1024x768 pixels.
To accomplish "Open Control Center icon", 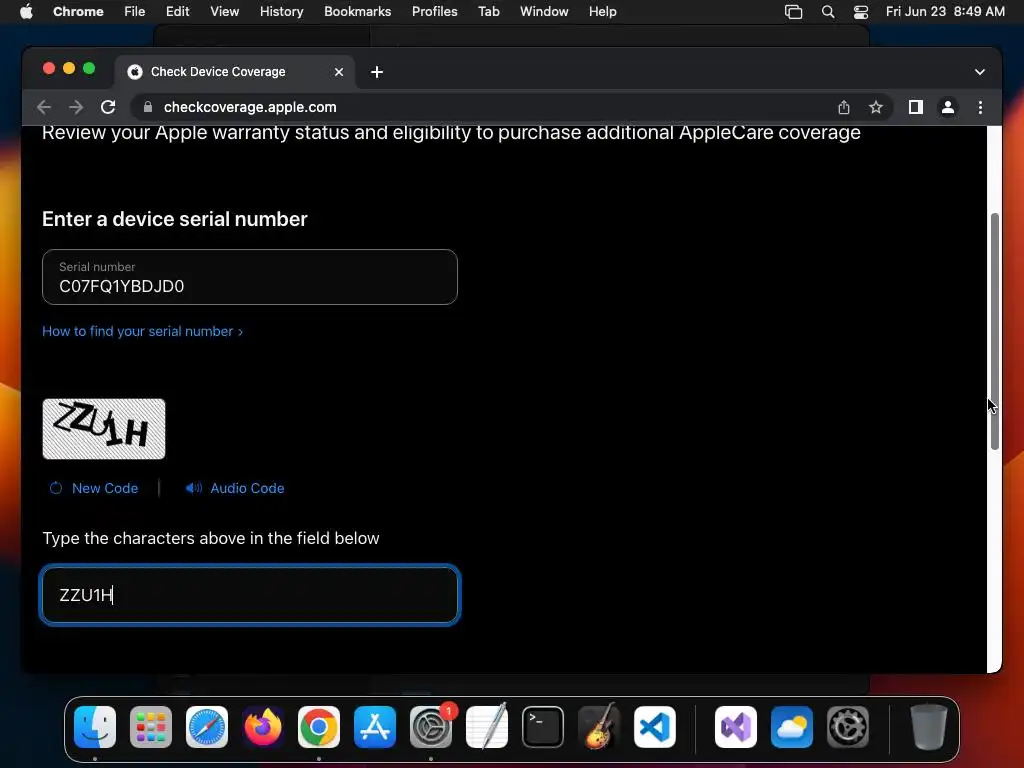I will [861, 12].
